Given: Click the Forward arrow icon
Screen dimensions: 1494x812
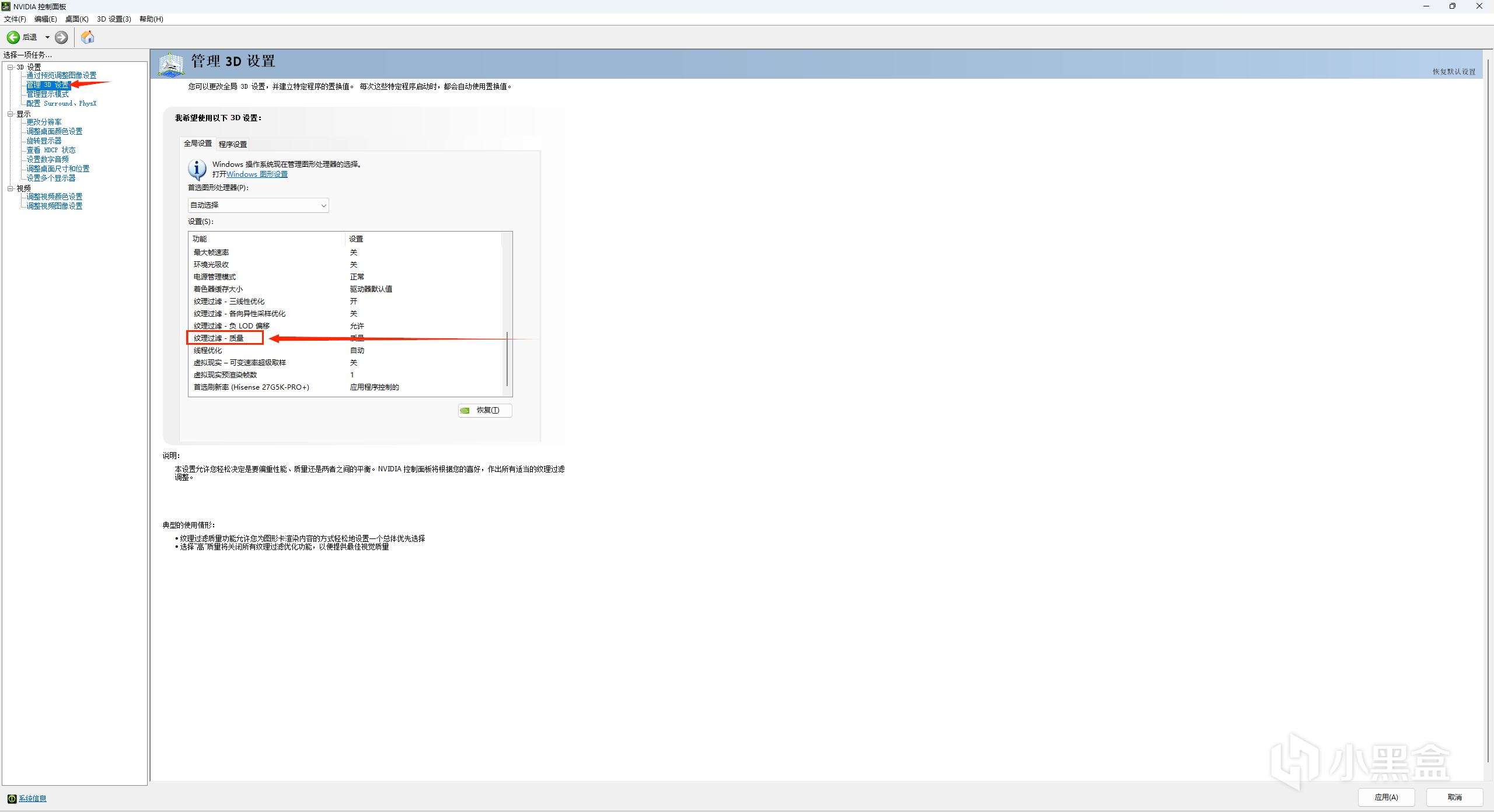Looking at the screenshot, I should tap(61, 37).
